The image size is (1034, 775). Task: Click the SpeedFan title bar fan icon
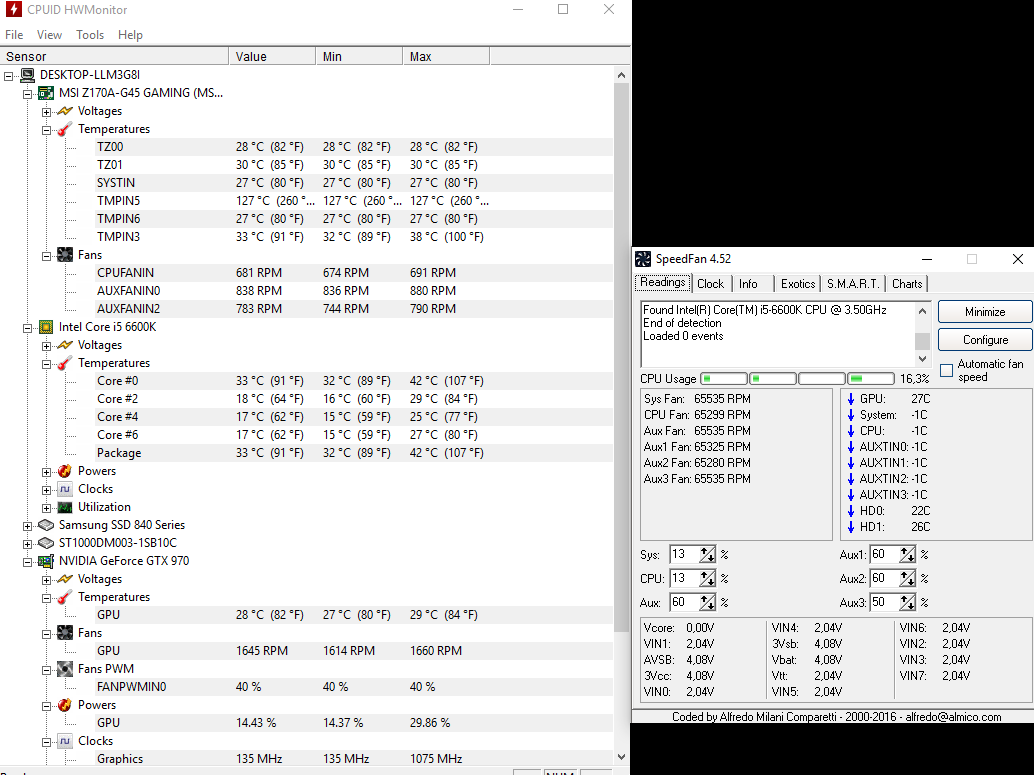(643, 259)
